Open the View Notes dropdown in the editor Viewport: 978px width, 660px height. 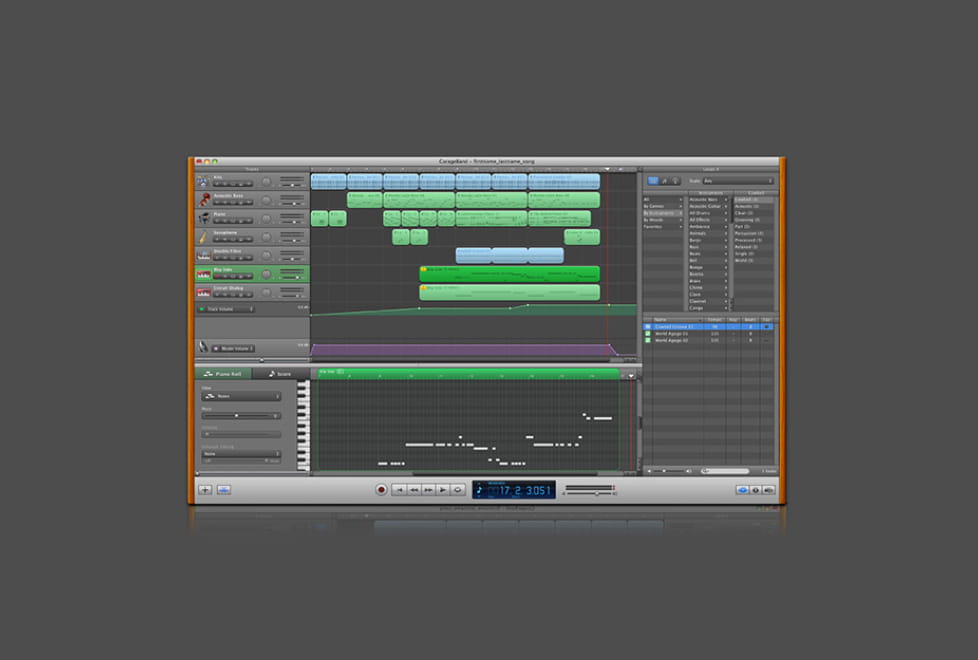pyautogui.click(x=241, y=396)
